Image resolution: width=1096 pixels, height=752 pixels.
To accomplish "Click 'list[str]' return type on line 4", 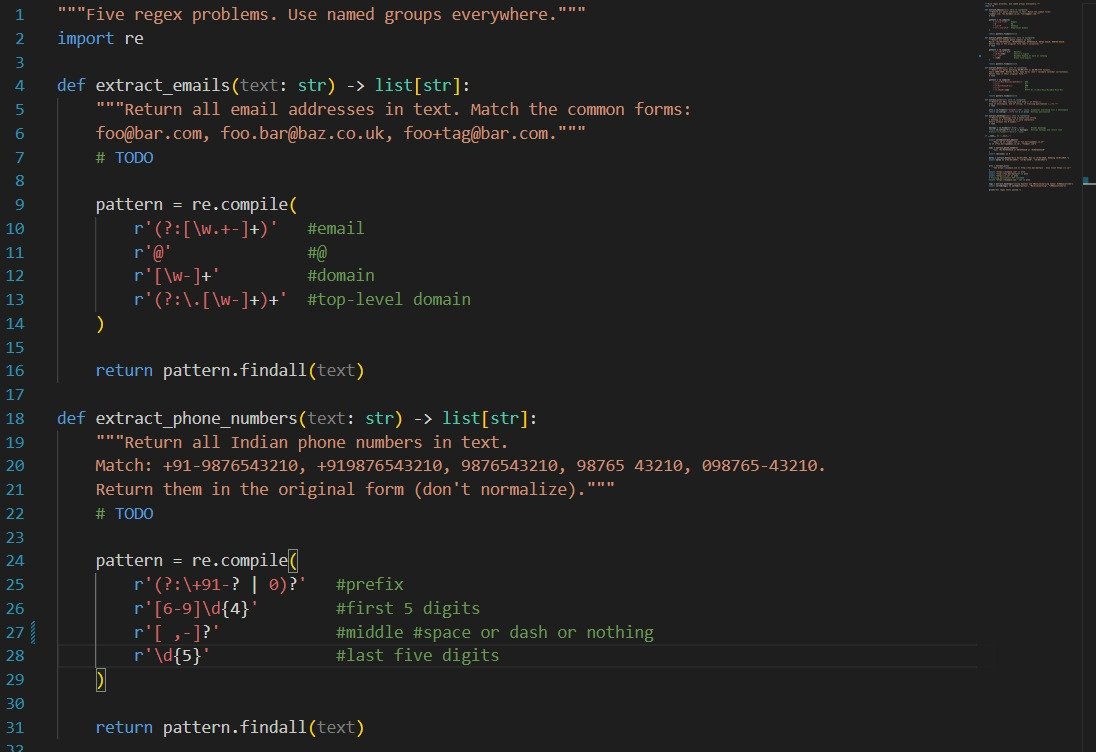I will click(417, 85).
